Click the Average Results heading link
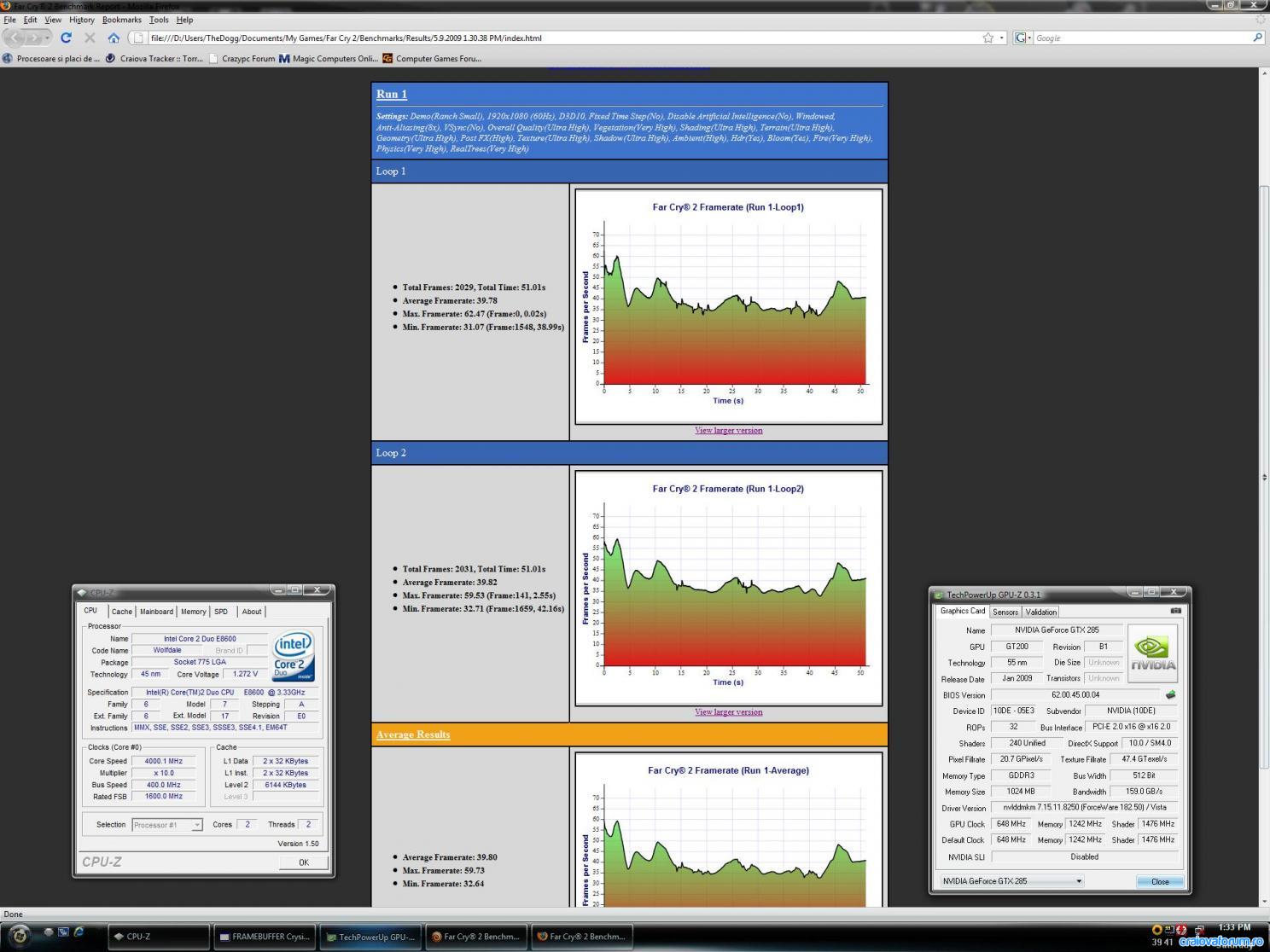The height and width of the screenshot is (952, 1270). pyautogui.click(x=413, y=734)
